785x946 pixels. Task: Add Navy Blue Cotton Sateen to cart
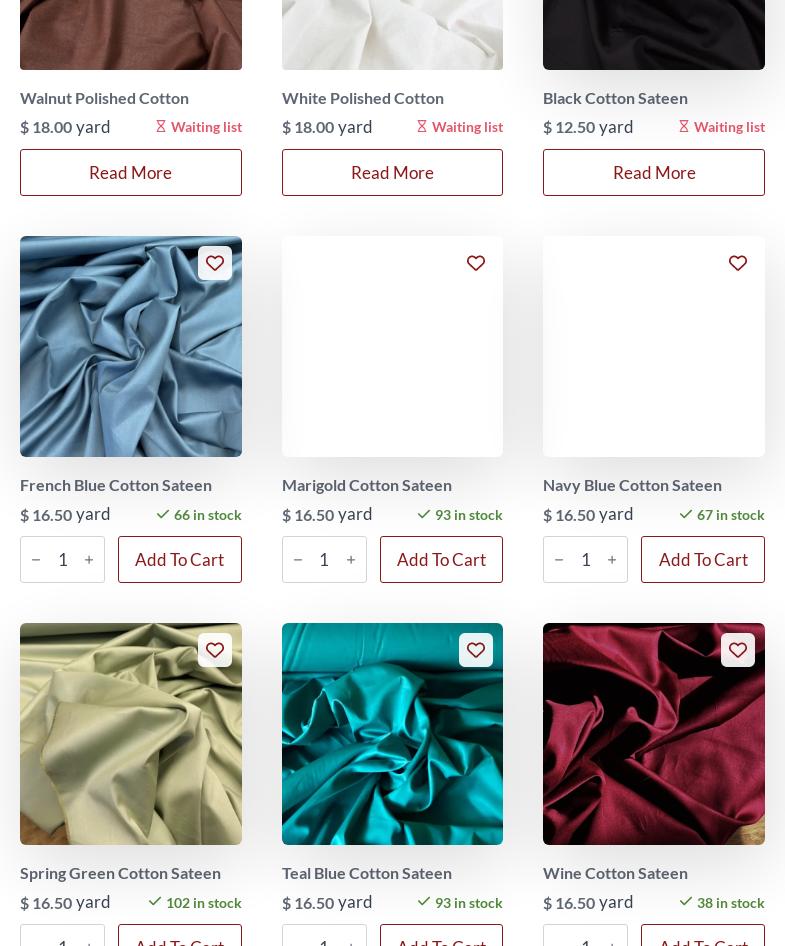703,559
